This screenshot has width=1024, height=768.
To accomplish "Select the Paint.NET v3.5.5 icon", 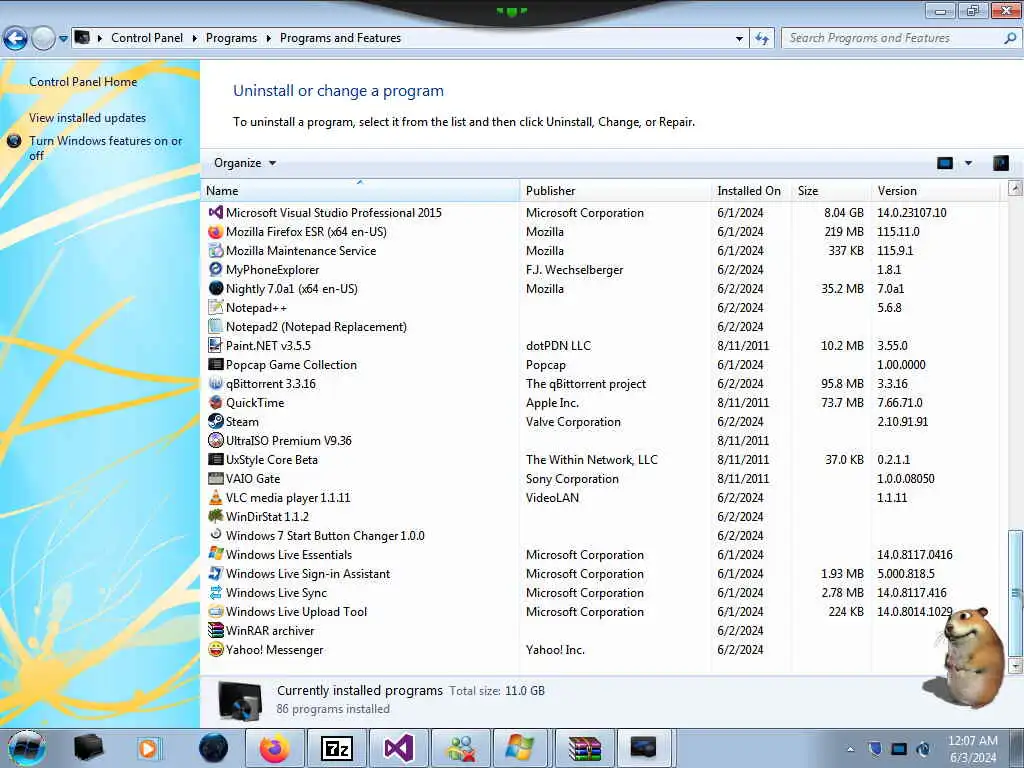I will pyautogui.click(x=216, y=345).
